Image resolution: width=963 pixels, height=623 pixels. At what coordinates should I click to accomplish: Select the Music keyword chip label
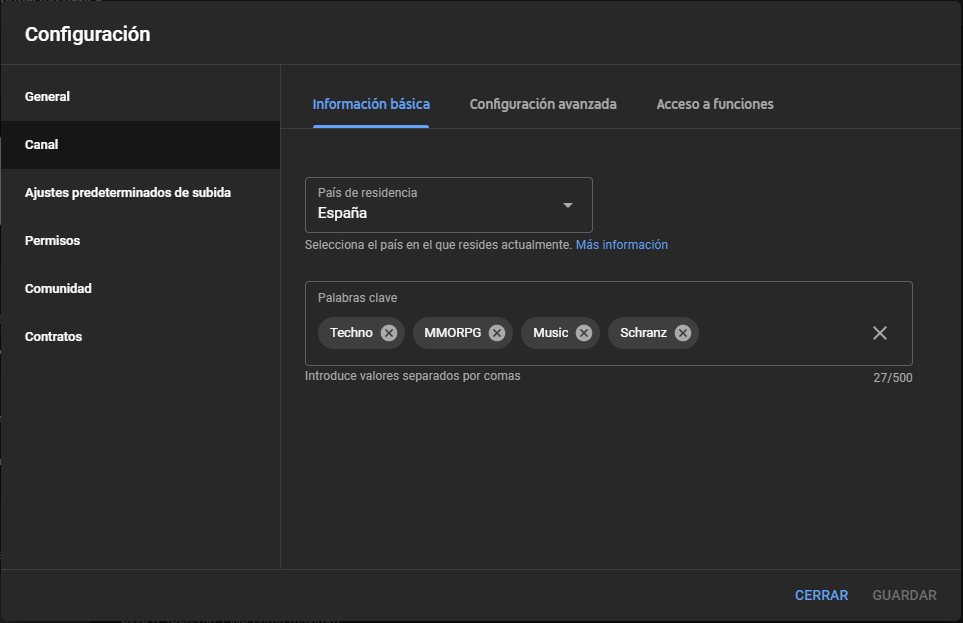coord(550,333)
